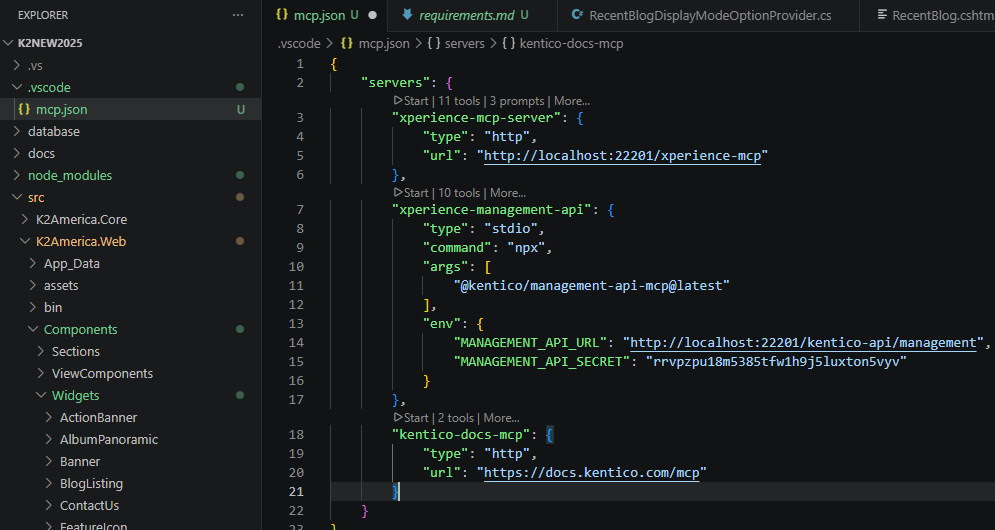Click .vscode in the breadcrumb path

299,43
